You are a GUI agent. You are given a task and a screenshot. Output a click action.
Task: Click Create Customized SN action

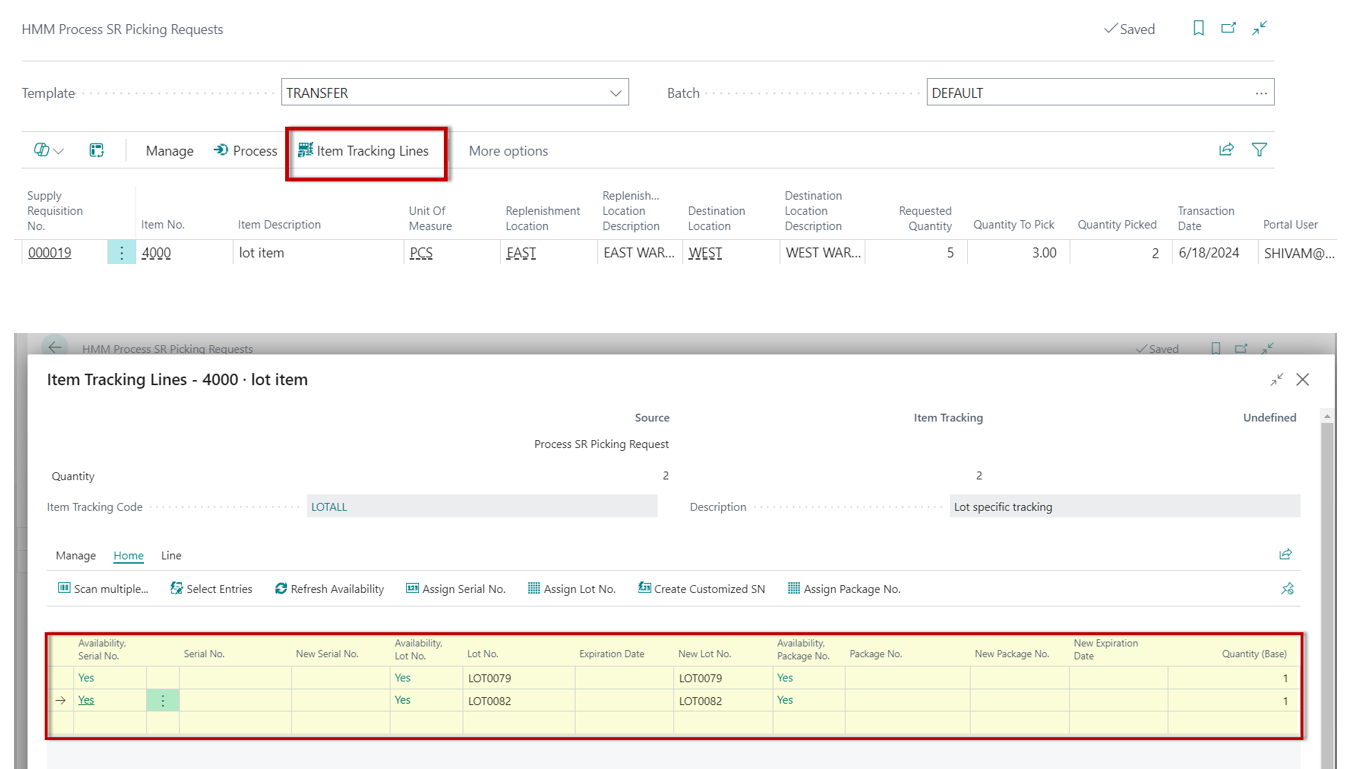701,589
